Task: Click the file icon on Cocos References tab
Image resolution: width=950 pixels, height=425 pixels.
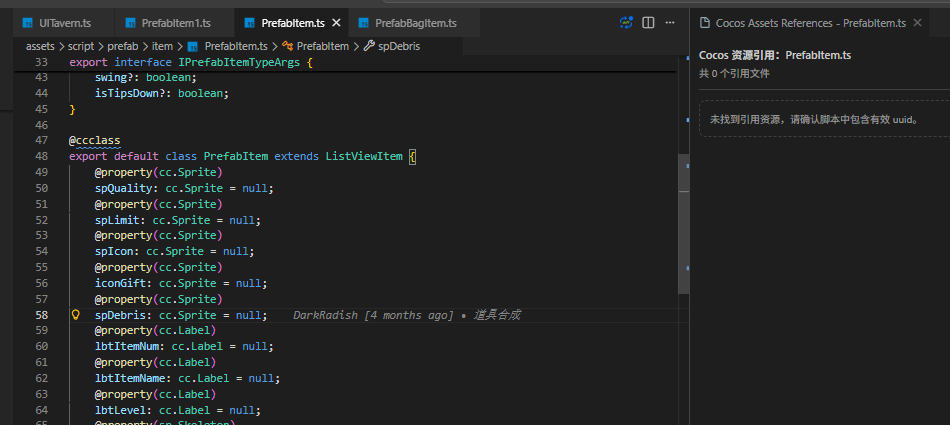Action: 703,22
